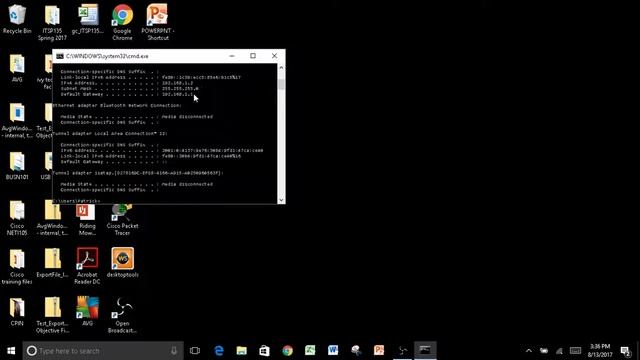Launch Cisco Packet Tracer desktop shortcut

pyautogui.click(x=122, y=220)
